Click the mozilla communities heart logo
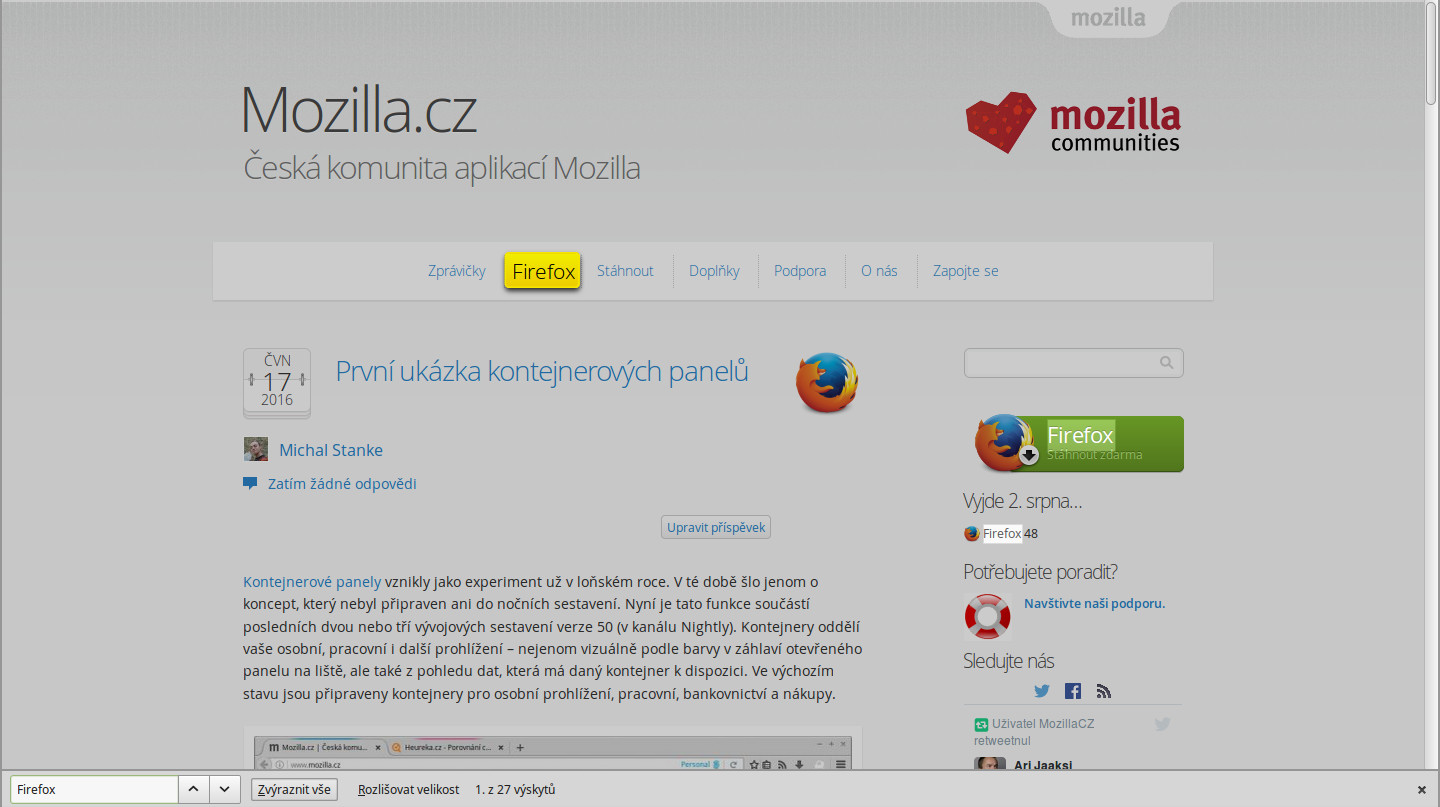This screenshot has height=807, width=1440. point(1001,122)
